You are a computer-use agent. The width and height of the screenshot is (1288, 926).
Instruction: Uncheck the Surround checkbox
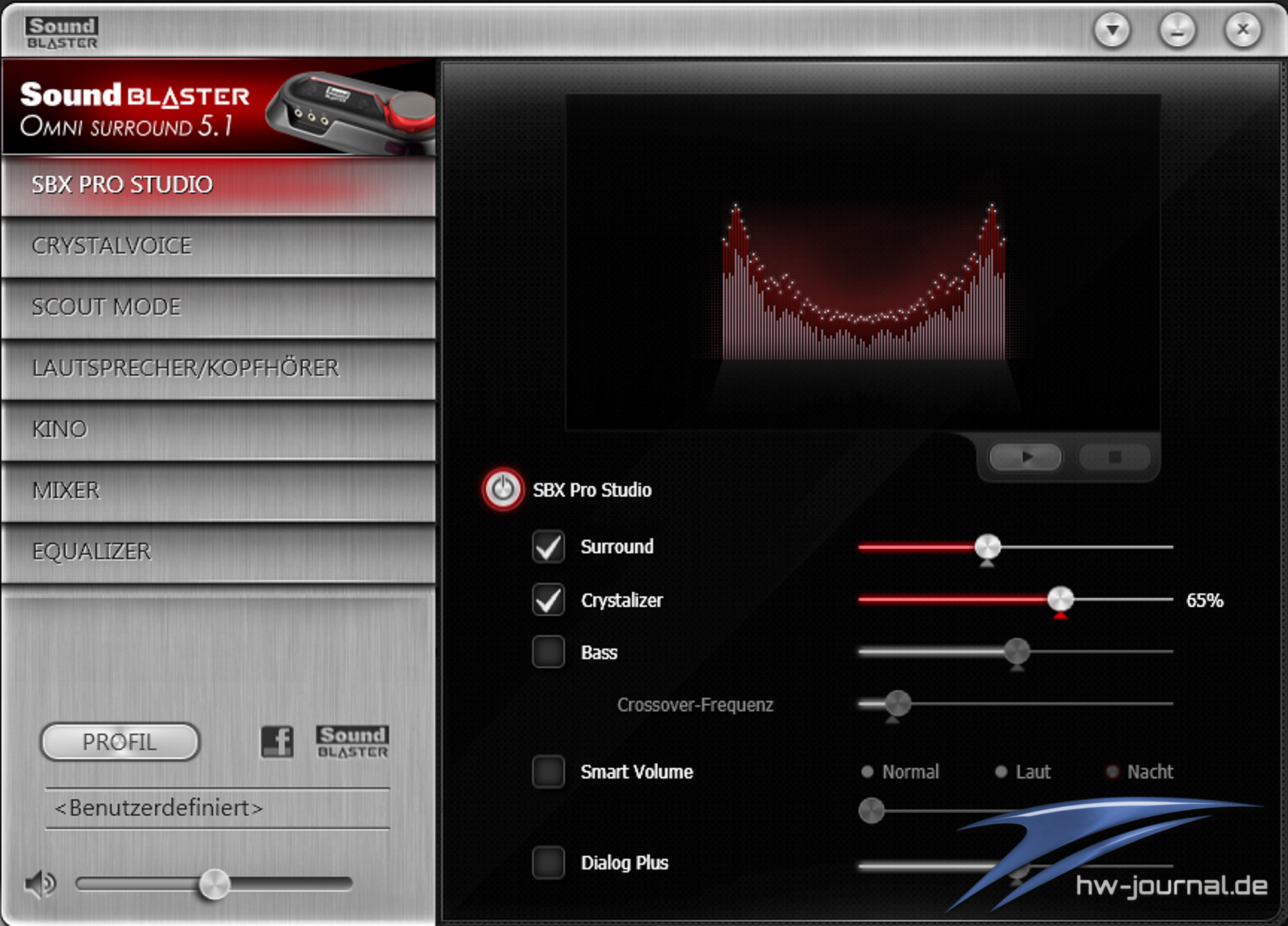[549, 547]
